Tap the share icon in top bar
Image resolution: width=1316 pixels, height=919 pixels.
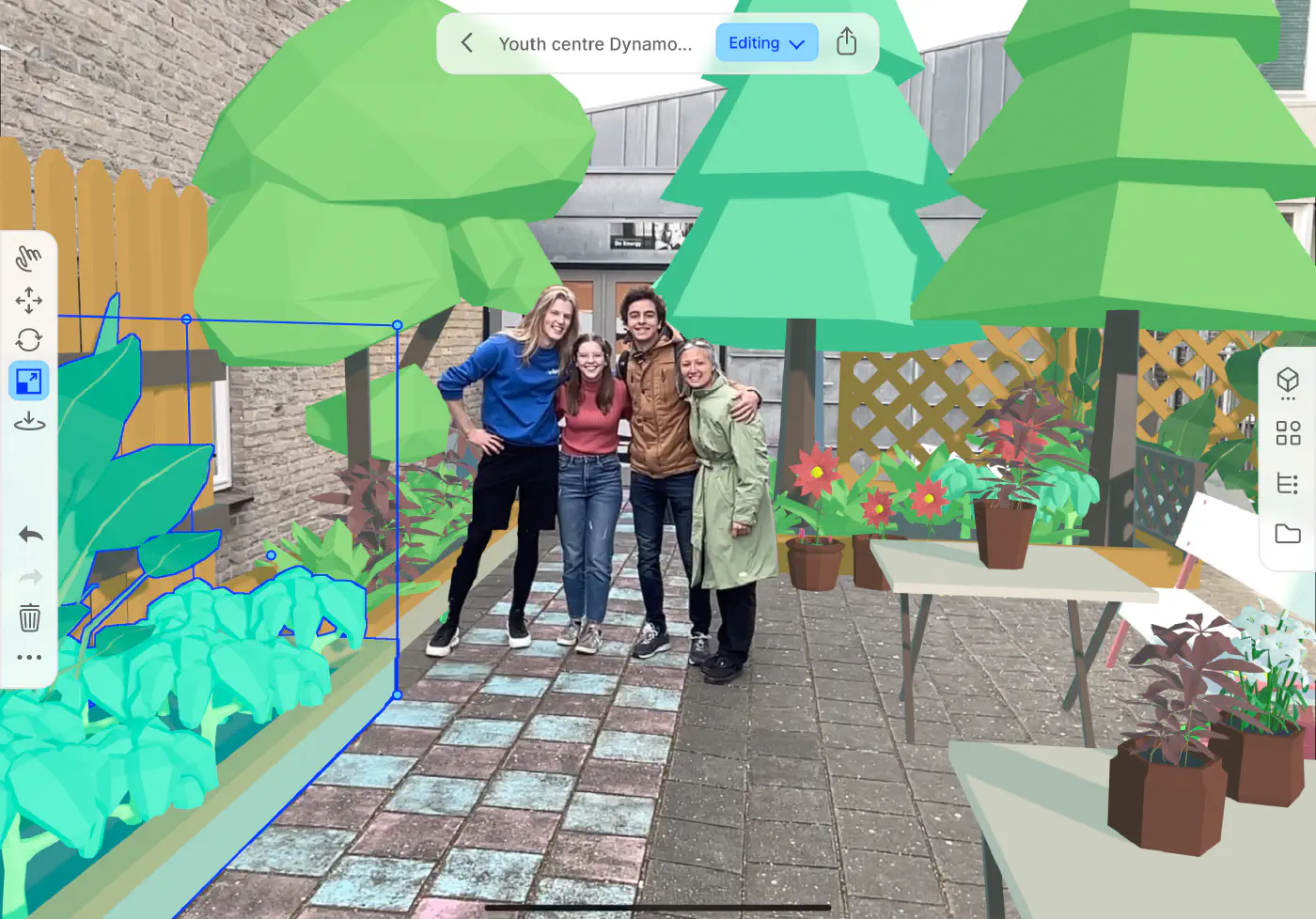(x=846, y=42)
